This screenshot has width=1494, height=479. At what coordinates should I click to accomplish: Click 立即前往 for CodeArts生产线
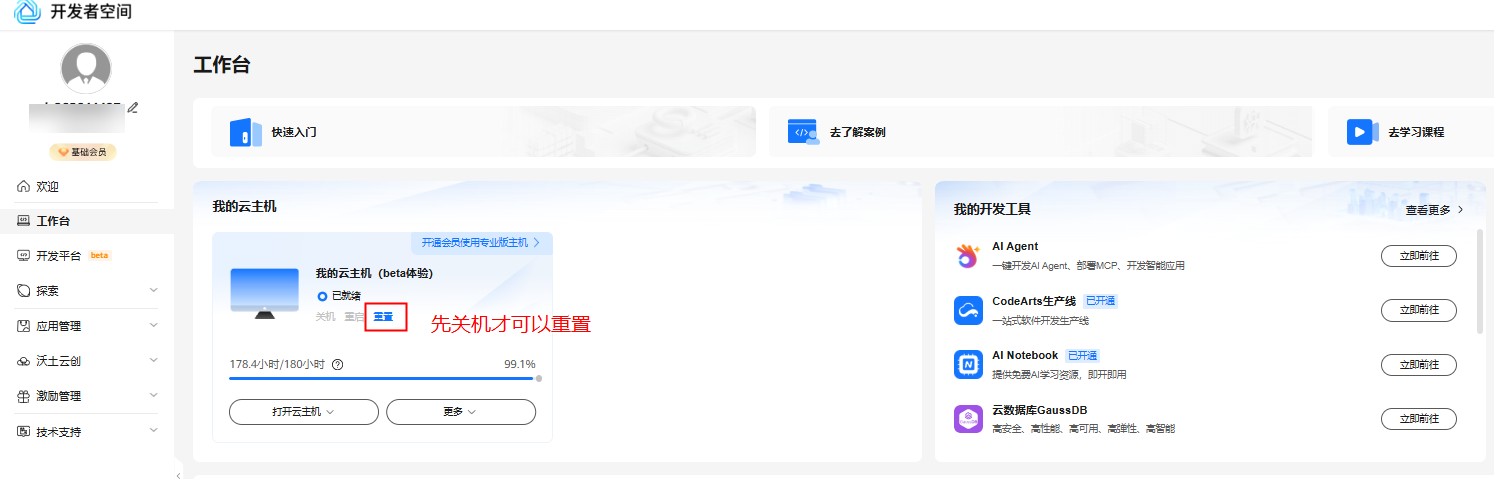coord(1419,310)
